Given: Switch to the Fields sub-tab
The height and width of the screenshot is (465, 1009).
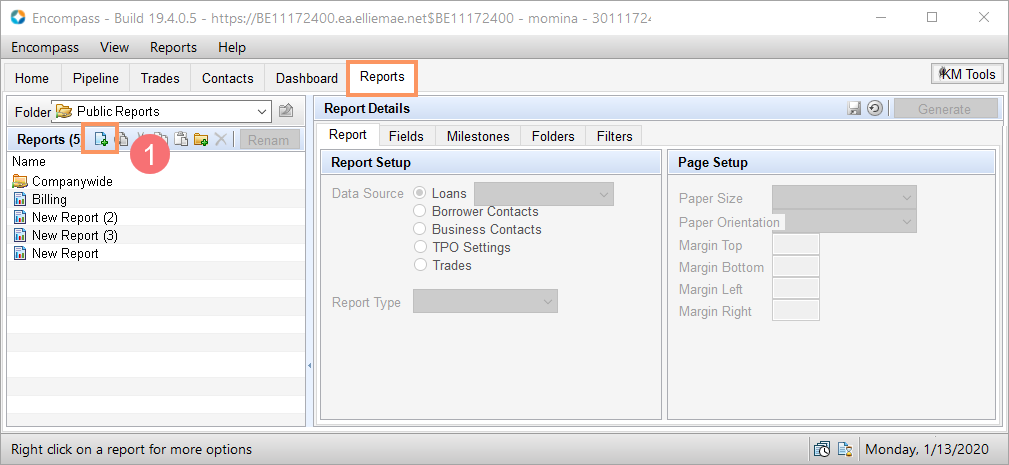Looking at the screenshot, I should point(406,136).
